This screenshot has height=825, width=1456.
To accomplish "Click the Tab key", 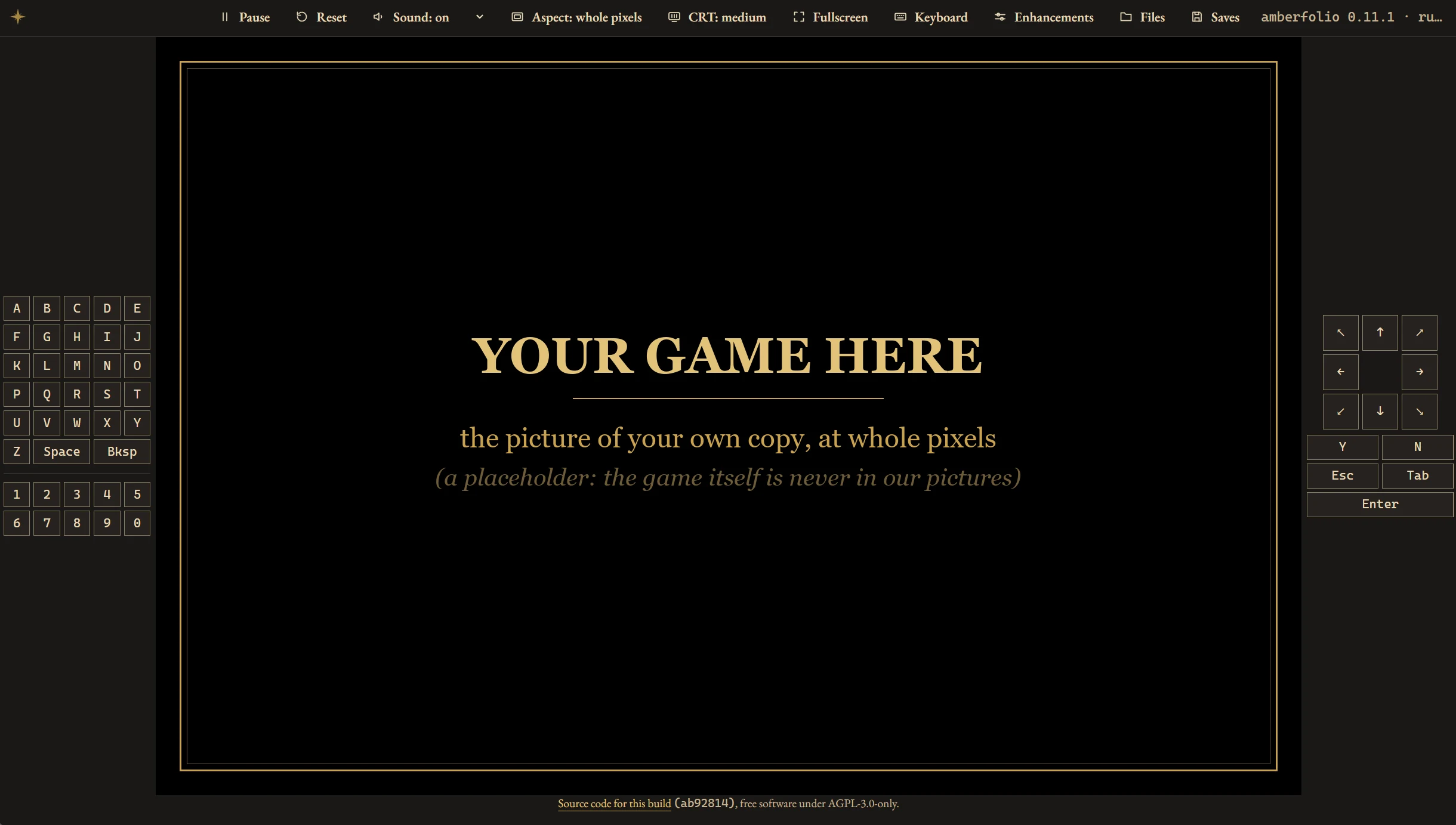I will point(1417,475).
